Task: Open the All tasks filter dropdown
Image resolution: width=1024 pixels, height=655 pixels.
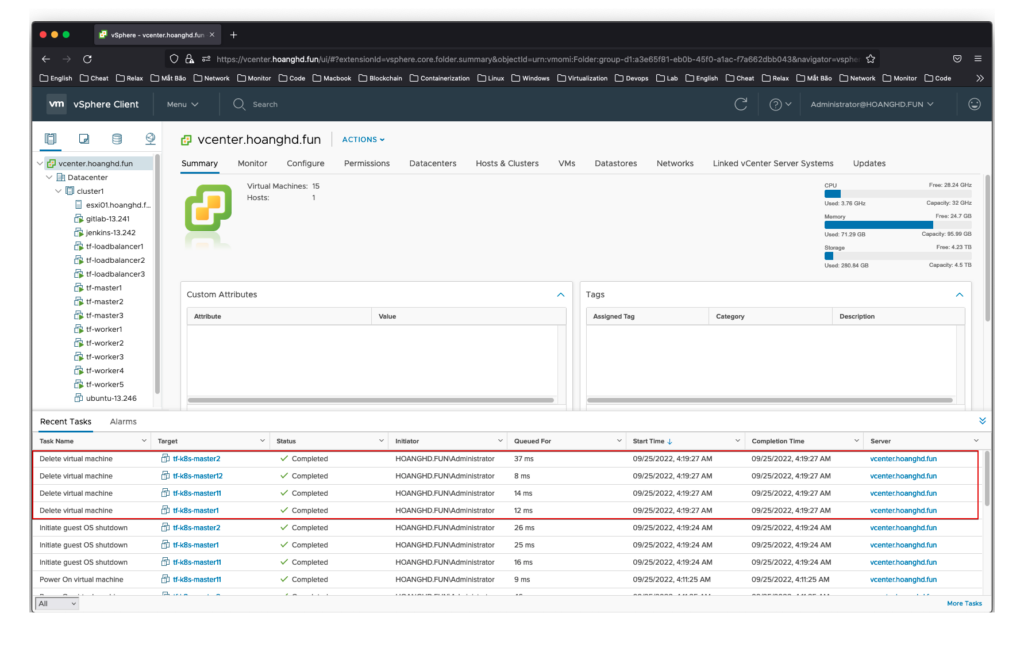Action: point(57,604)
